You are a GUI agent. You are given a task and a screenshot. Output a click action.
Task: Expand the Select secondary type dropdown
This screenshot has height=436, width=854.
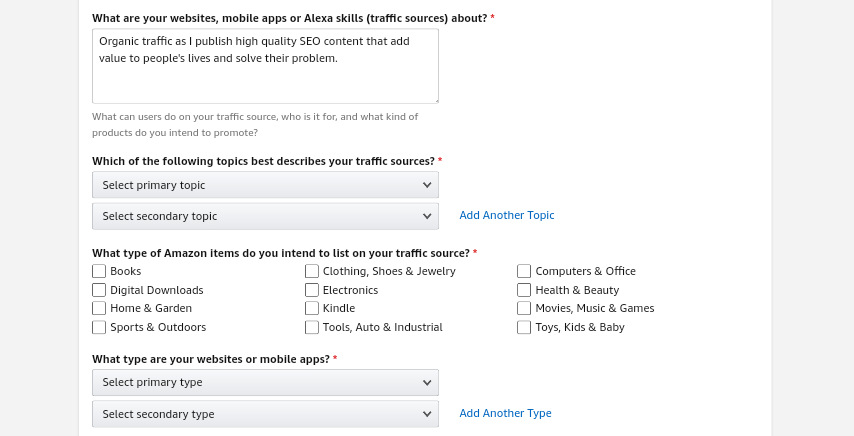(x=265, y=414)
